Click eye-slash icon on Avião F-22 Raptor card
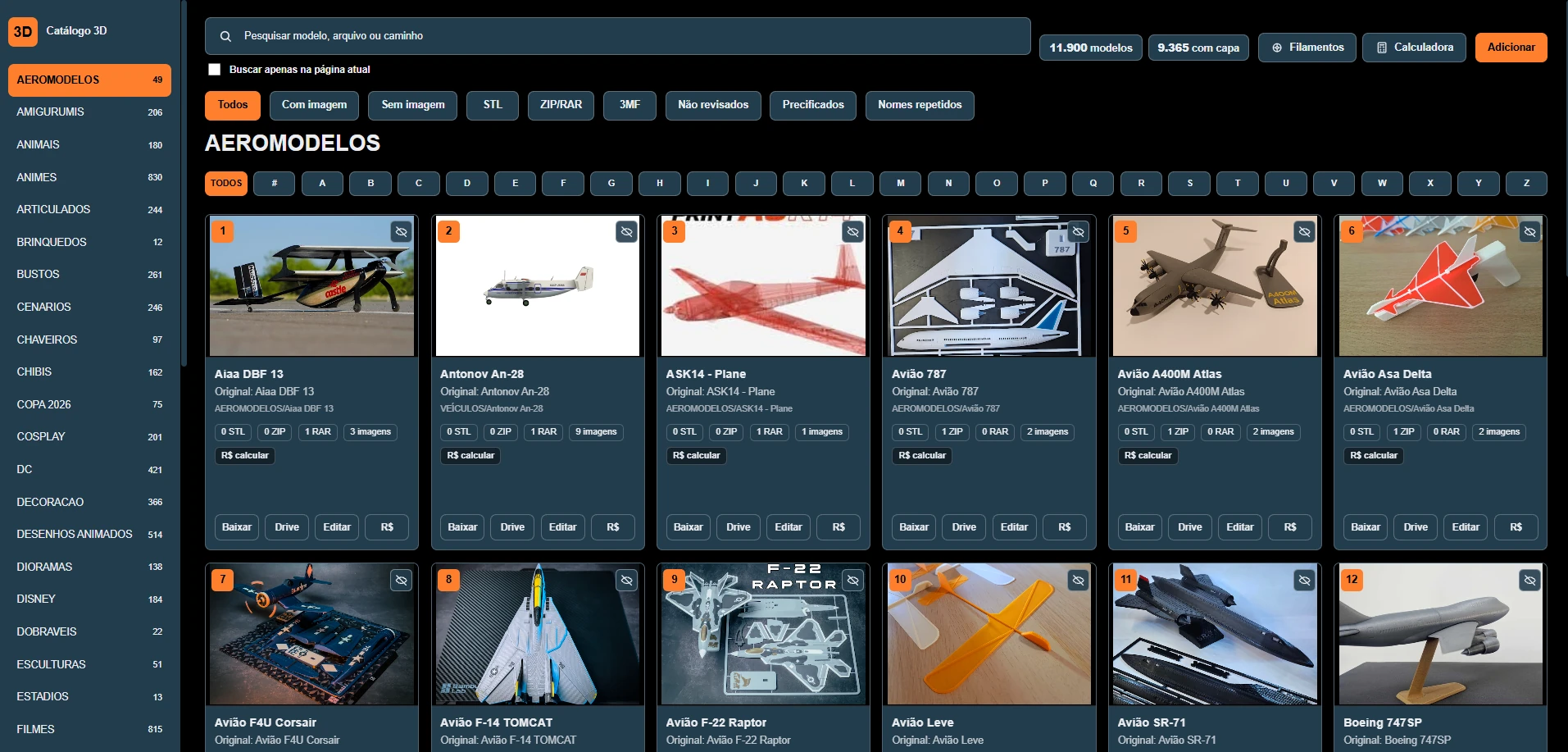The height and width of the screenshot is (752, 1568). point(852,581)
